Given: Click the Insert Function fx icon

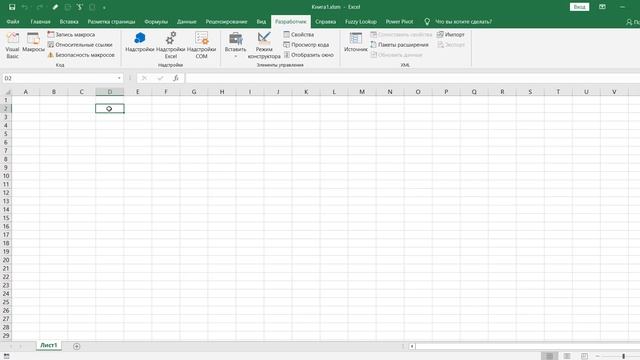Looking at the screenshot, I should [x=176, y=78].
